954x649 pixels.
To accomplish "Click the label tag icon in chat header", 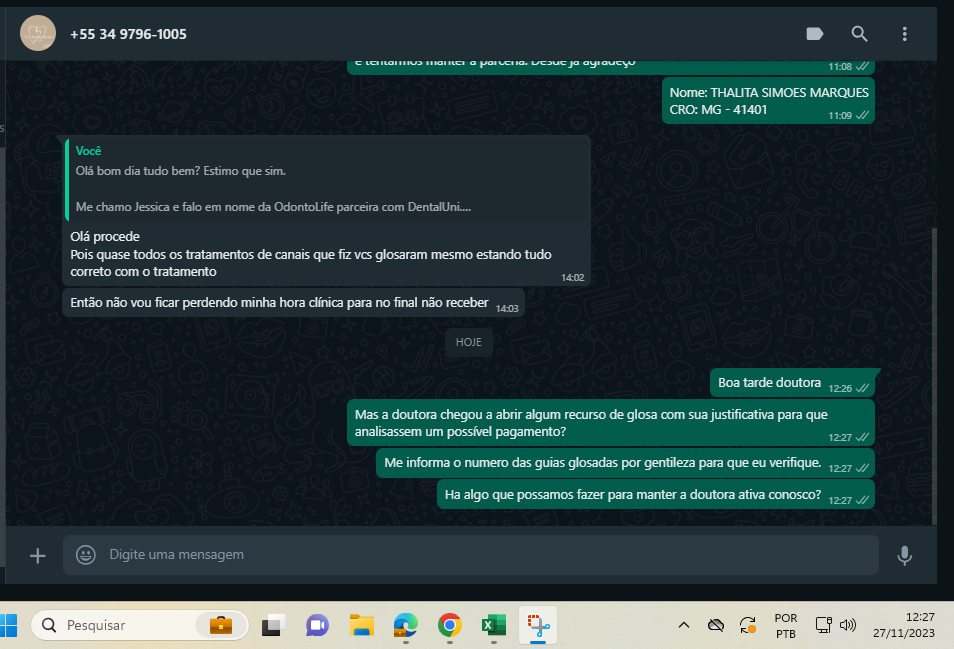I will pyautogui.click(x=814, y=34).
